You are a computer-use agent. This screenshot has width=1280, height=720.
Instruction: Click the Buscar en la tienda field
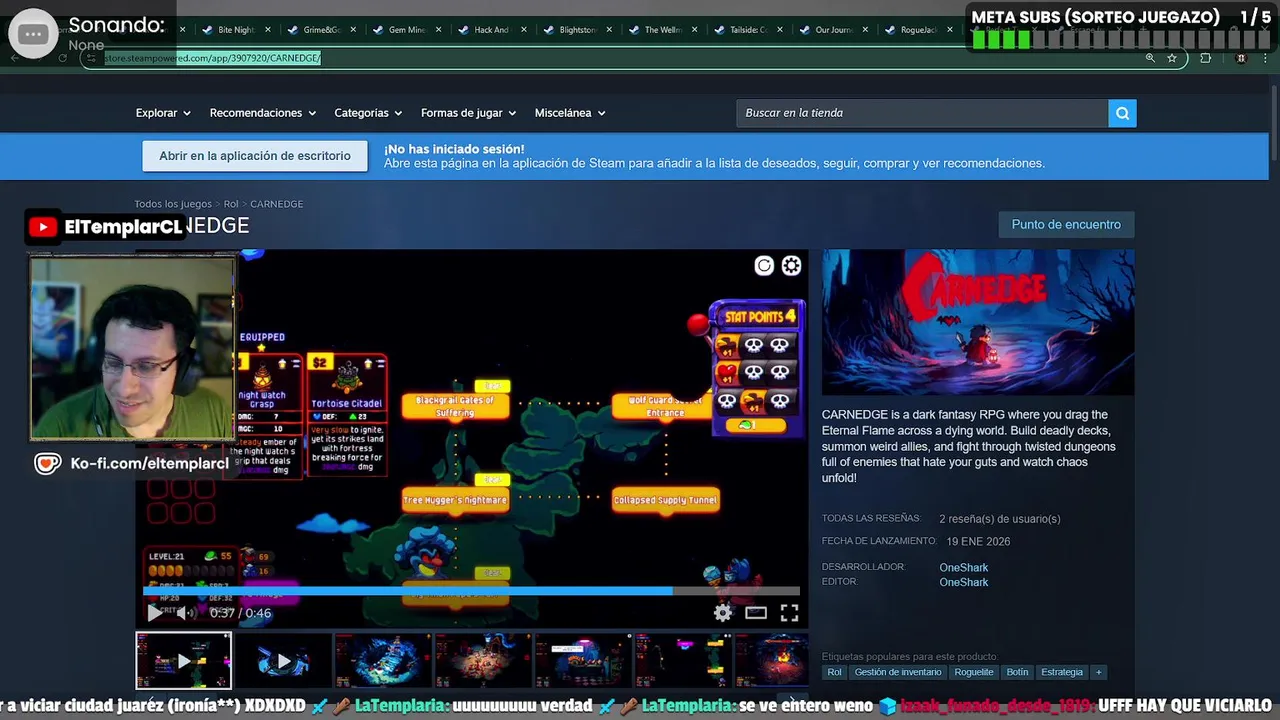[x=922, y=113]
